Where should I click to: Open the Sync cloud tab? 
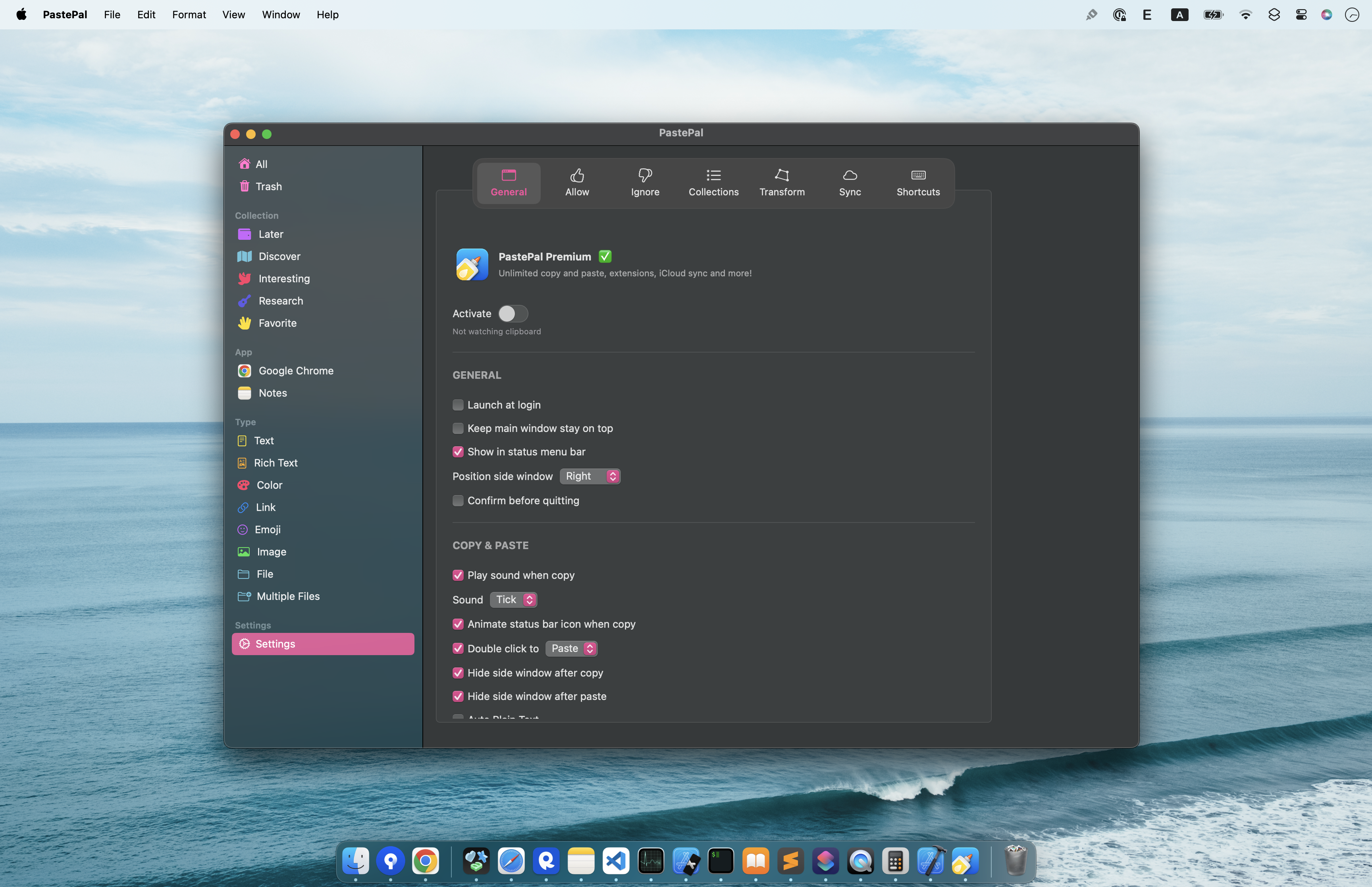point(849,183)
